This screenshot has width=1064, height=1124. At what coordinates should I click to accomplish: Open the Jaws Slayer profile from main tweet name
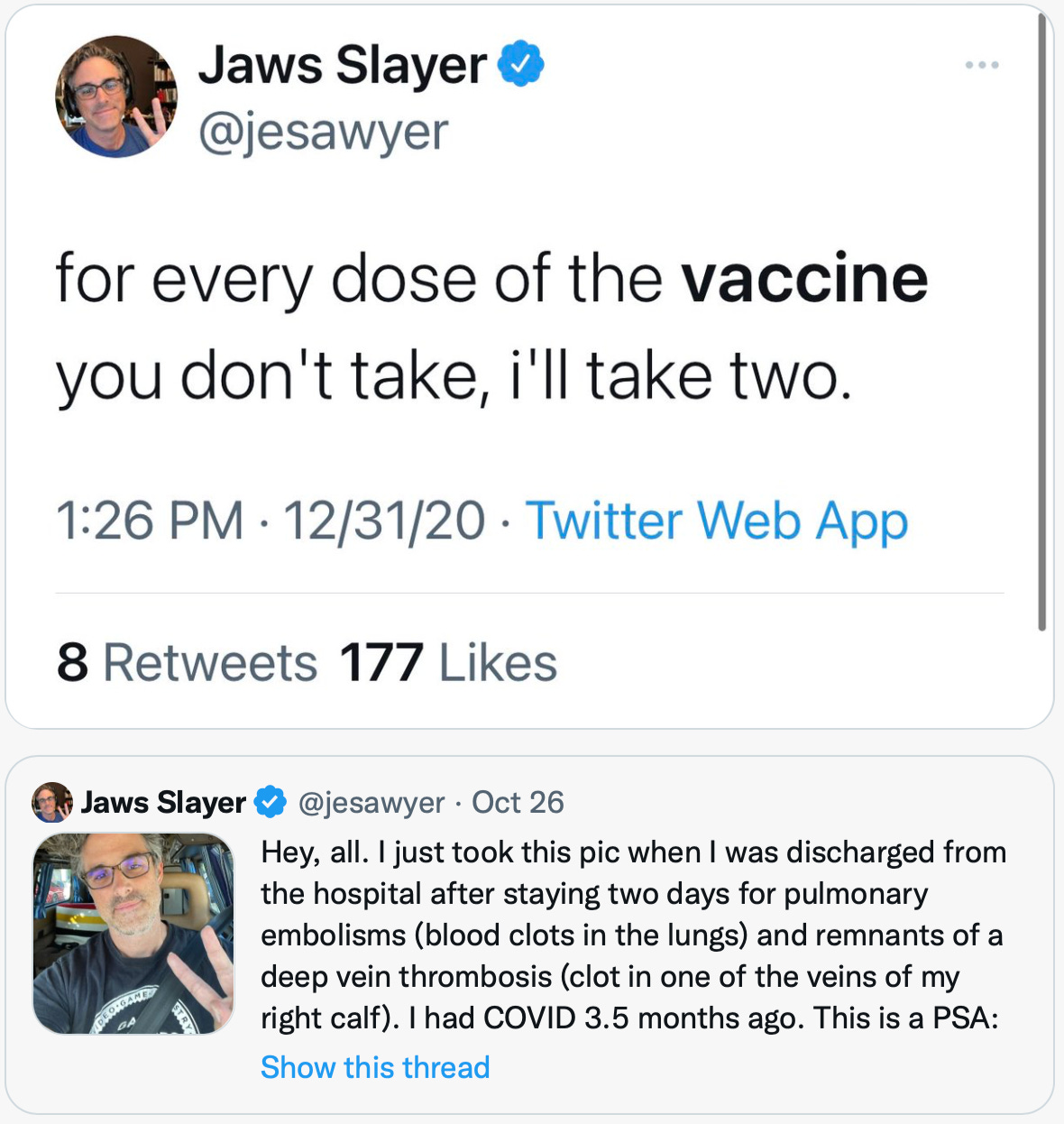pyautogui.click(x=343, y=66)
